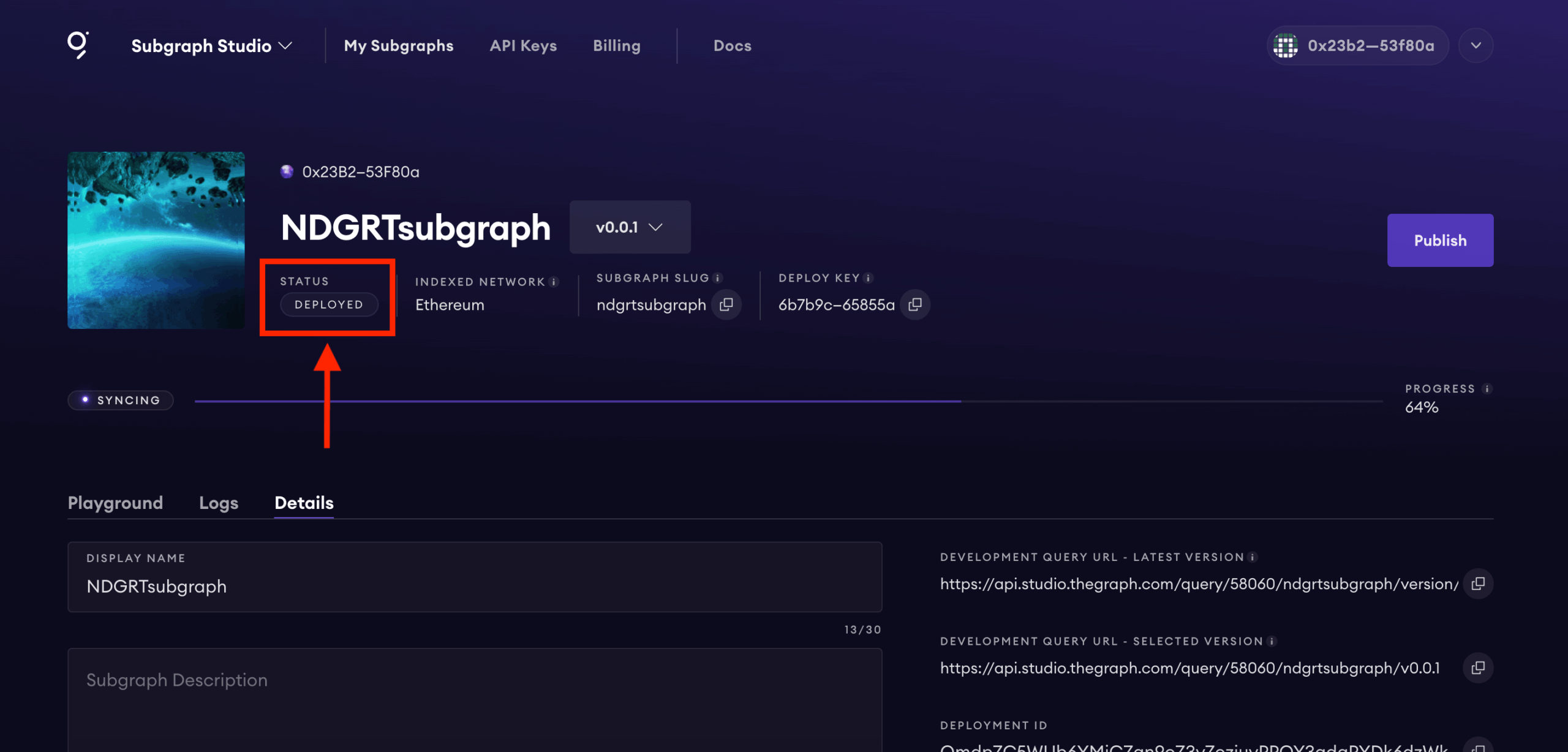Image resolution: width=1568 pixels, height=752 pixels.
Task: Click wallet address 0x23b2—53f80a button
Action: pos(1358,45)
